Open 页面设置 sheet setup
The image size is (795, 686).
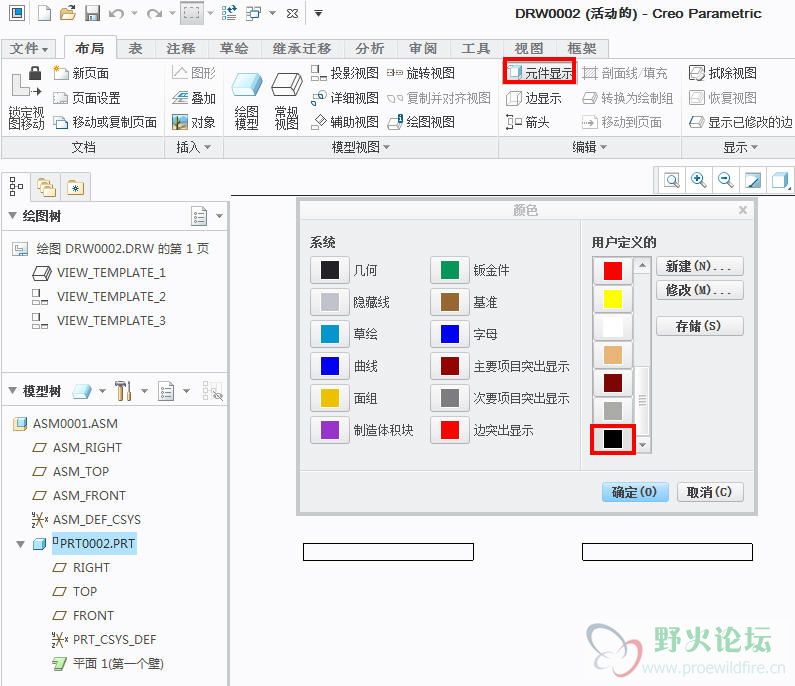(x=87, y=98)
